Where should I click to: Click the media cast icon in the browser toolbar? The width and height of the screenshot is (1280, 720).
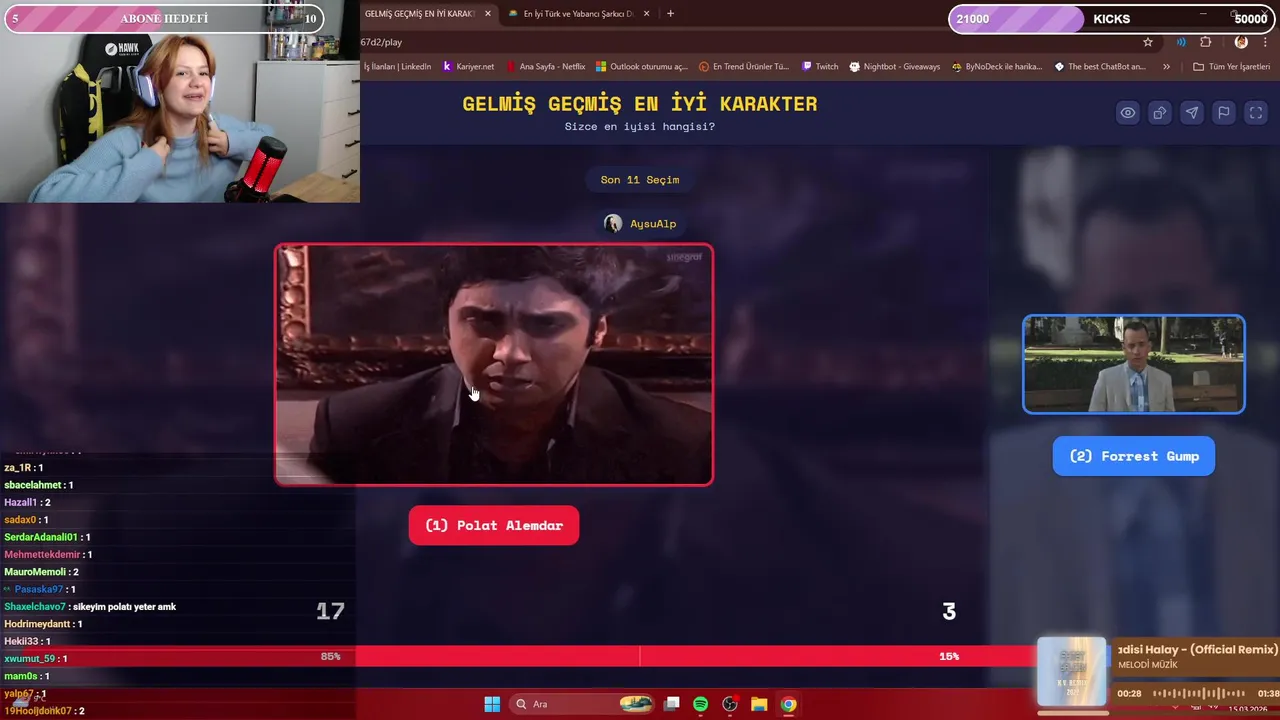click(x=1181, y=42)
